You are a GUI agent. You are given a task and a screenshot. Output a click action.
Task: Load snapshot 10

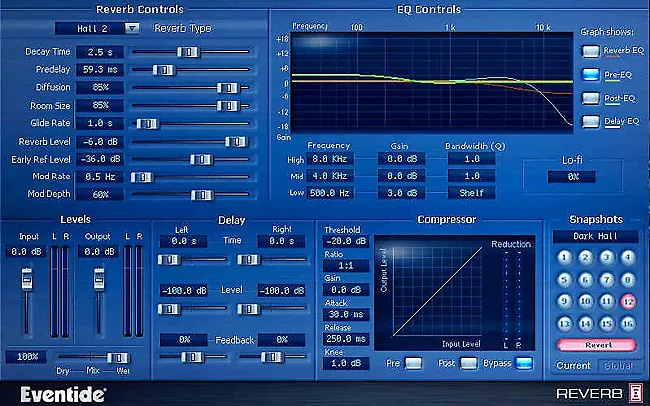pyautogui.click(x=585, y=301)
